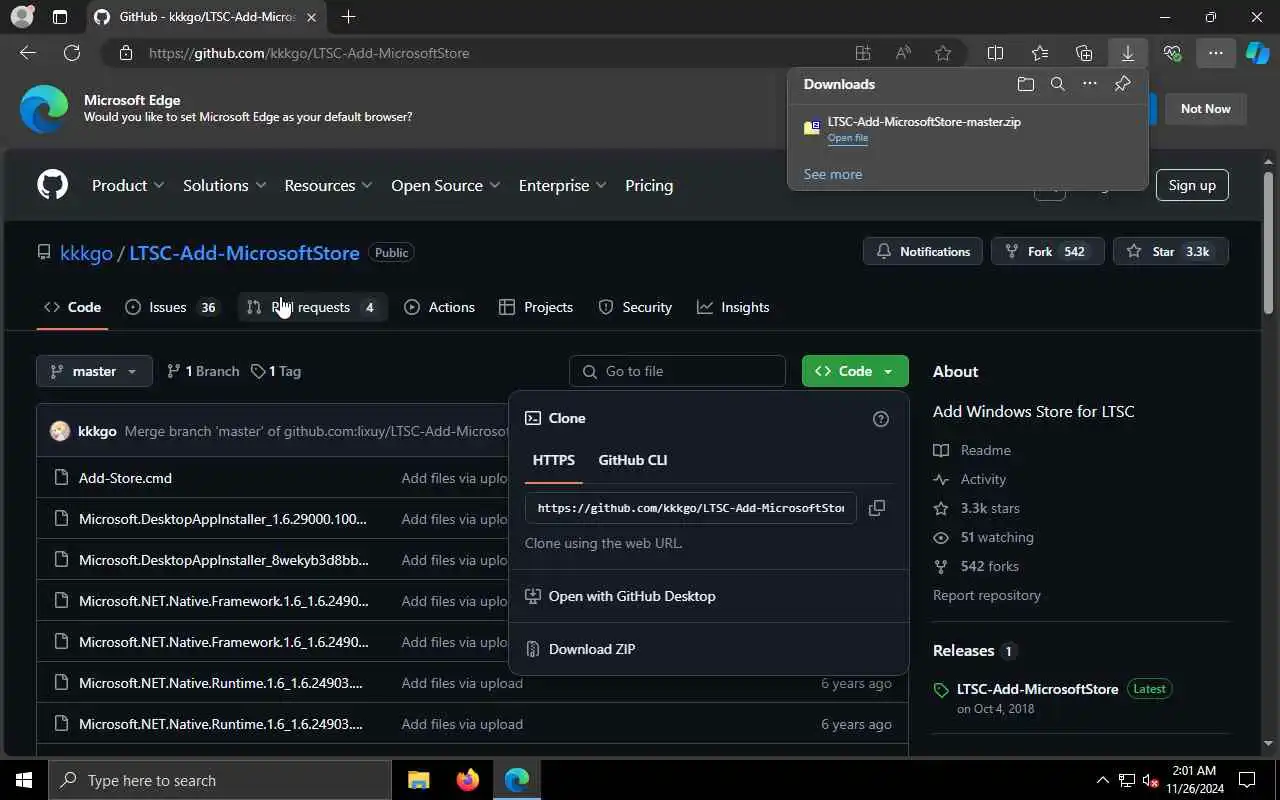Click the Report repository link
Image resolution: width=1280 pixels, height=800 pixels.
point(986,595)
